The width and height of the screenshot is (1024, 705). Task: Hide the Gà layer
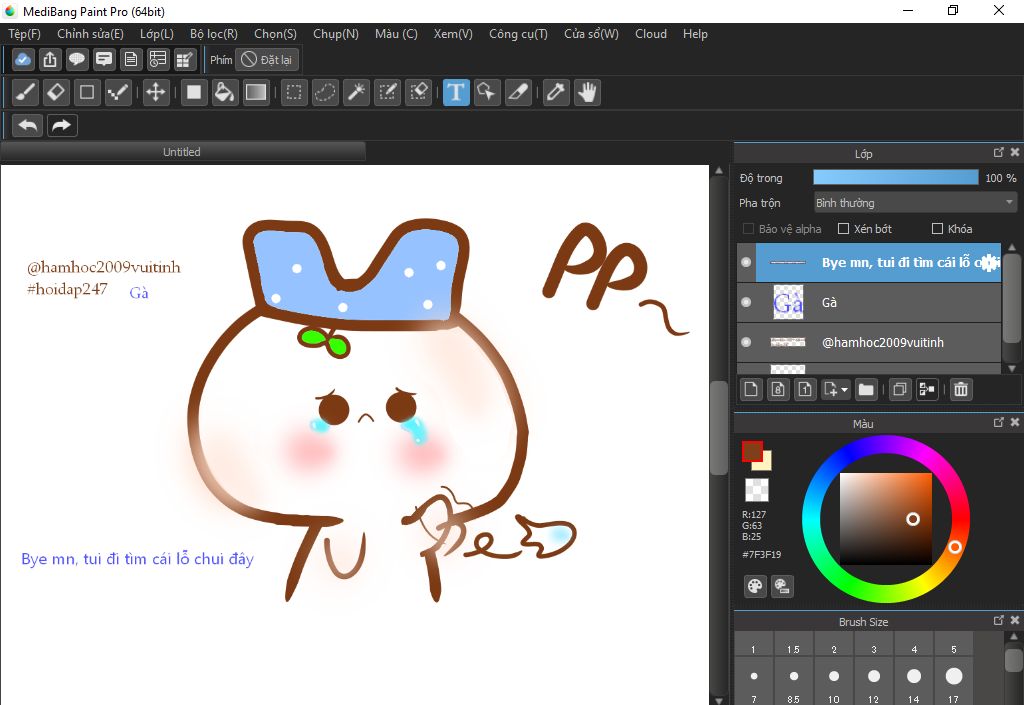(746, 302)
